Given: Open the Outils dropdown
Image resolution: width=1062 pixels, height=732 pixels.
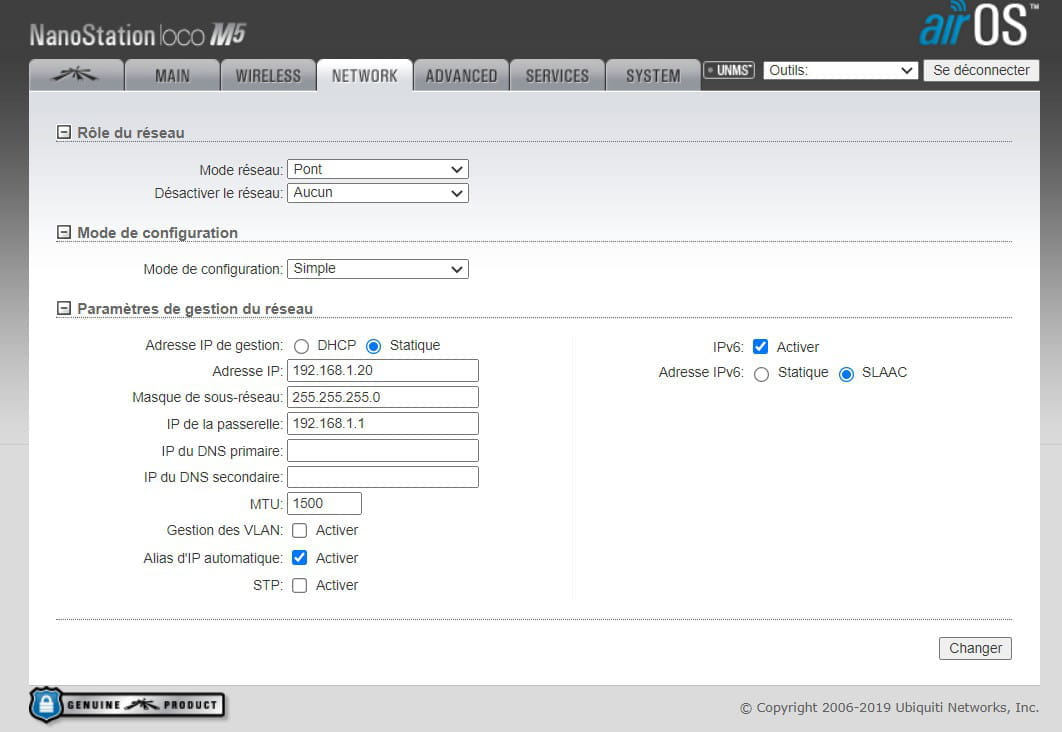Looking at the screenshot, I should (x=841, y=70).
